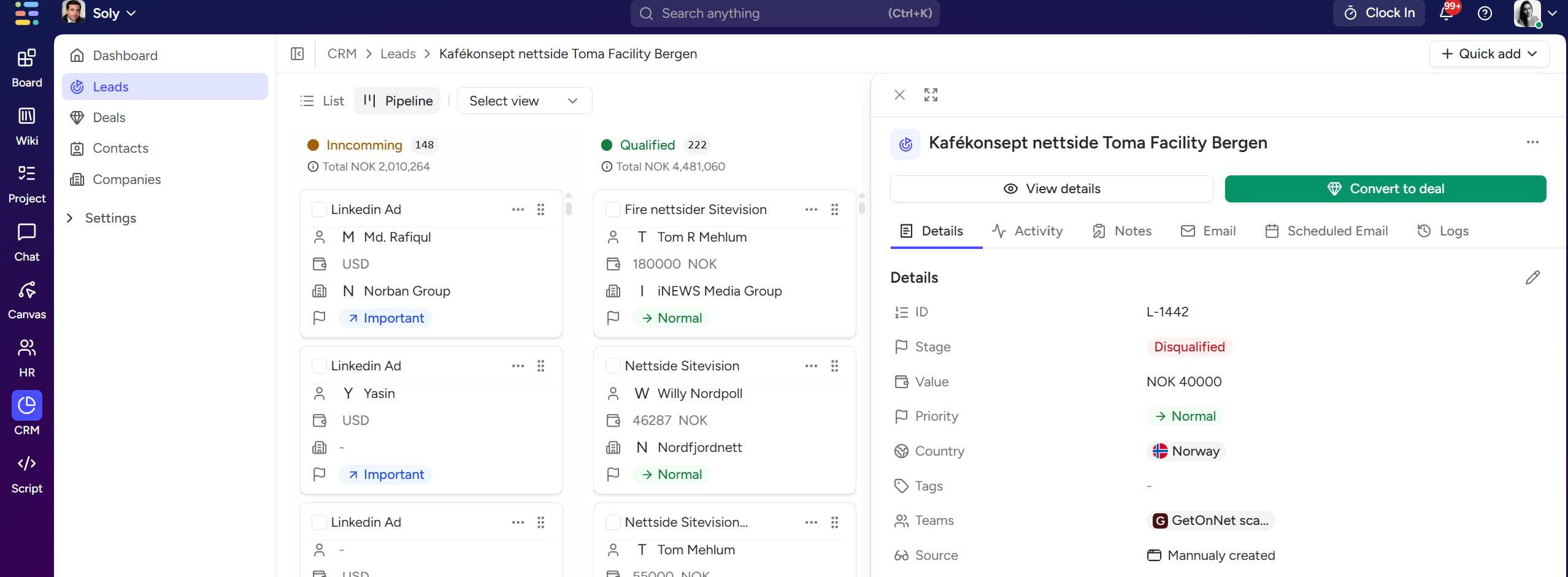The height and width of the screenshot is (577, 1568).
Task: Open the Wiki module in sidebar
Action: [26, 126]
